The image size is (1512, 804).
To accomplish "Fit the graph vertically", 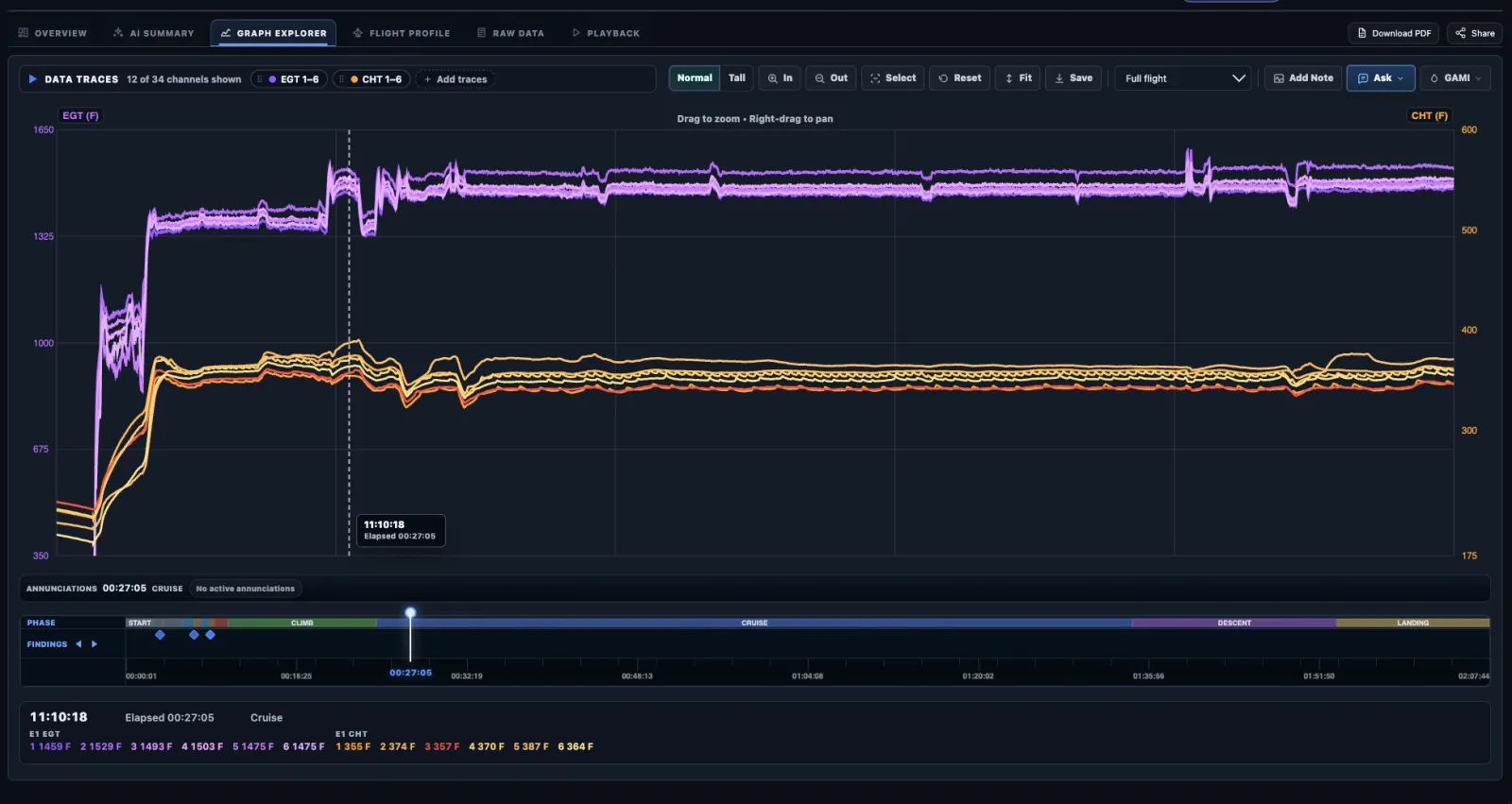I will click(1018, 78).
